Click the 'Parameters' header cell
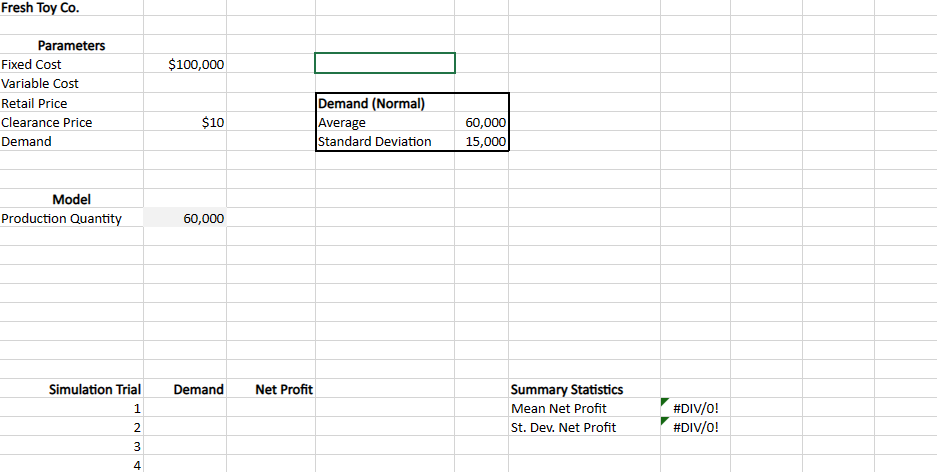This screenshot has height=472, width=937. [x=72, y=45]
